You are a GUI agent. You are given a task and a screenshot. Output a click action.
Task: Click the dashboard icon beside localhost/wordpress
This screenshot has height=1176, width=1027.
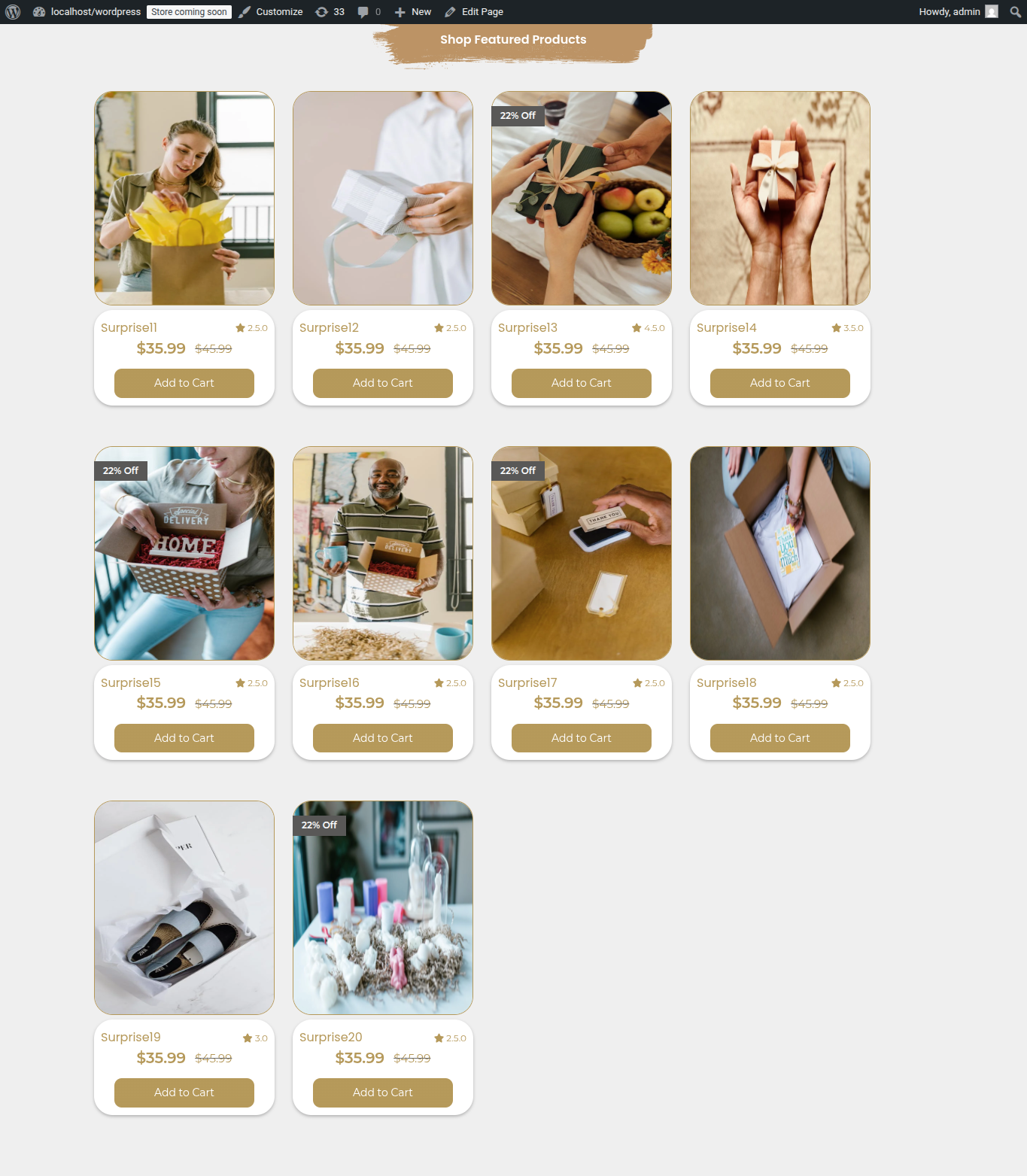(39, 12)
